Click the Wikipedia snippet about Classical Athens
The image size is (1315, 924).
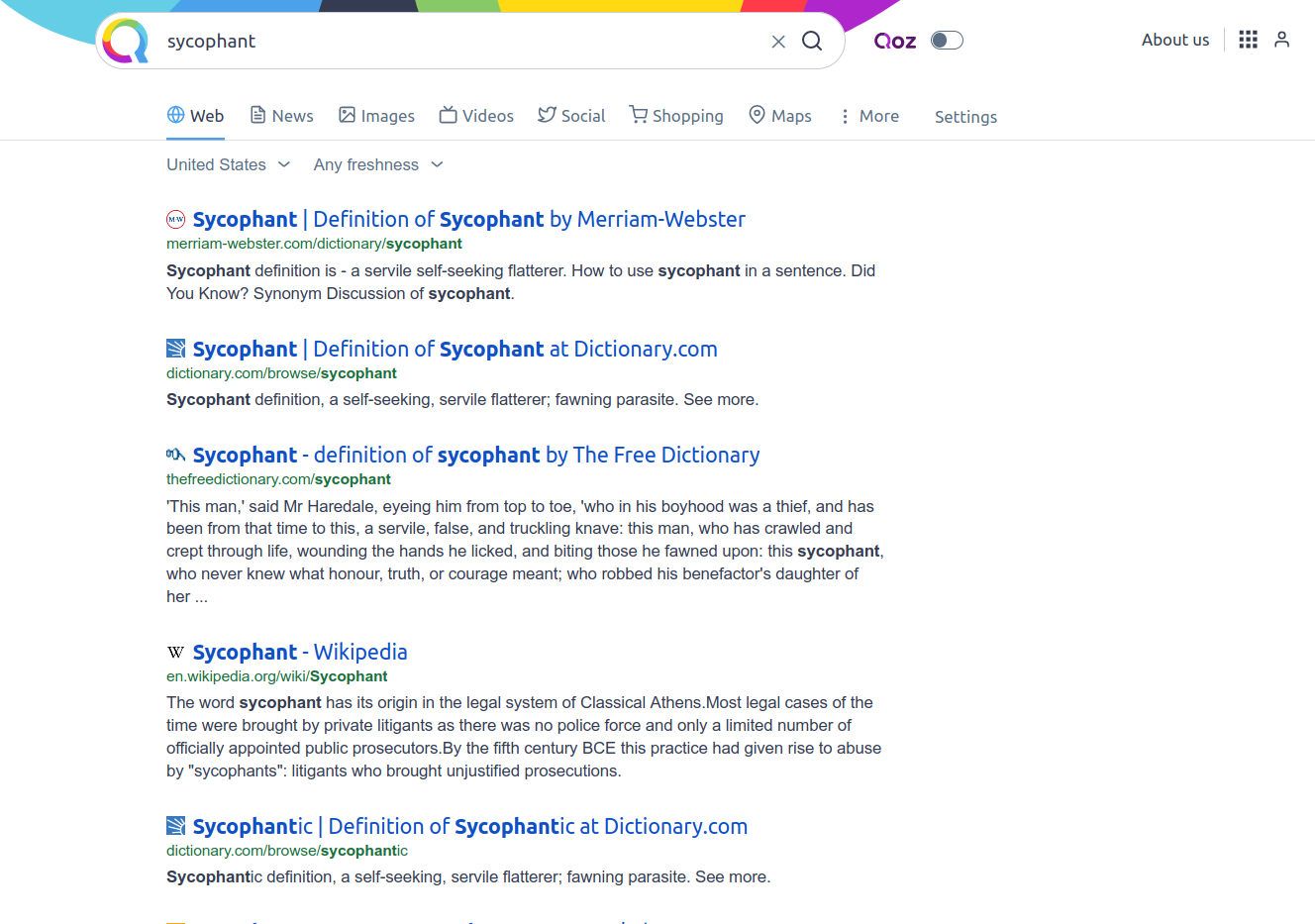524,737
